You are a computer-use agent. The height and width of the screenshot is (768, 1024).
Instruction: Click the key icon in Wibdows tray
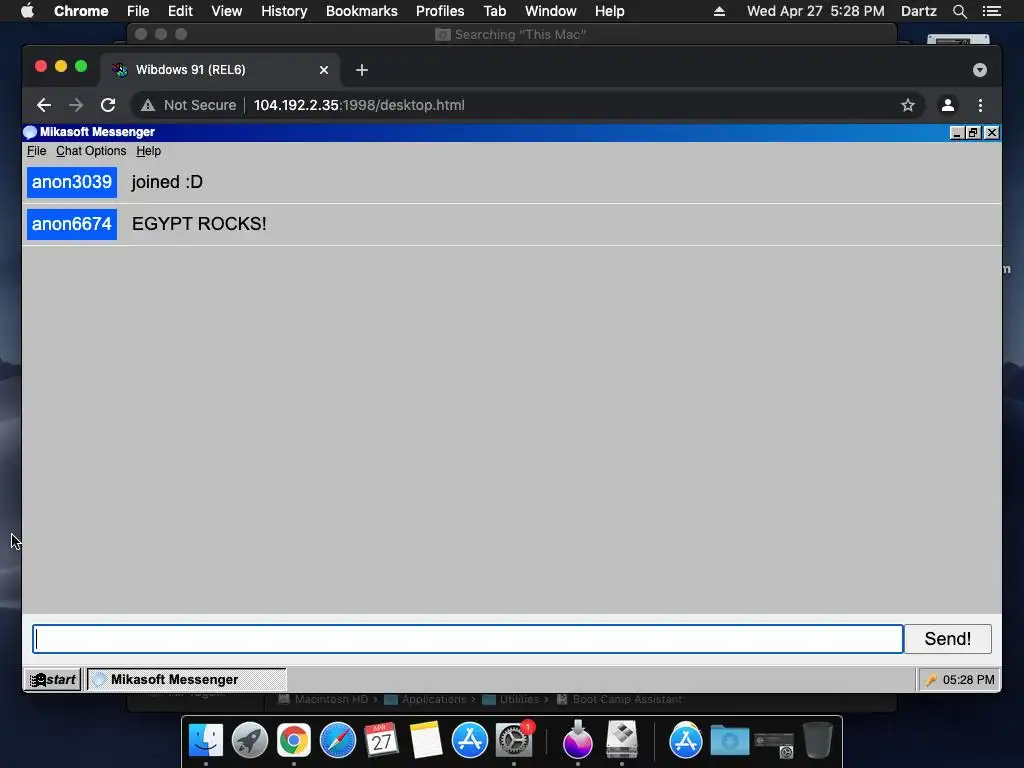[x=931, y=680]
